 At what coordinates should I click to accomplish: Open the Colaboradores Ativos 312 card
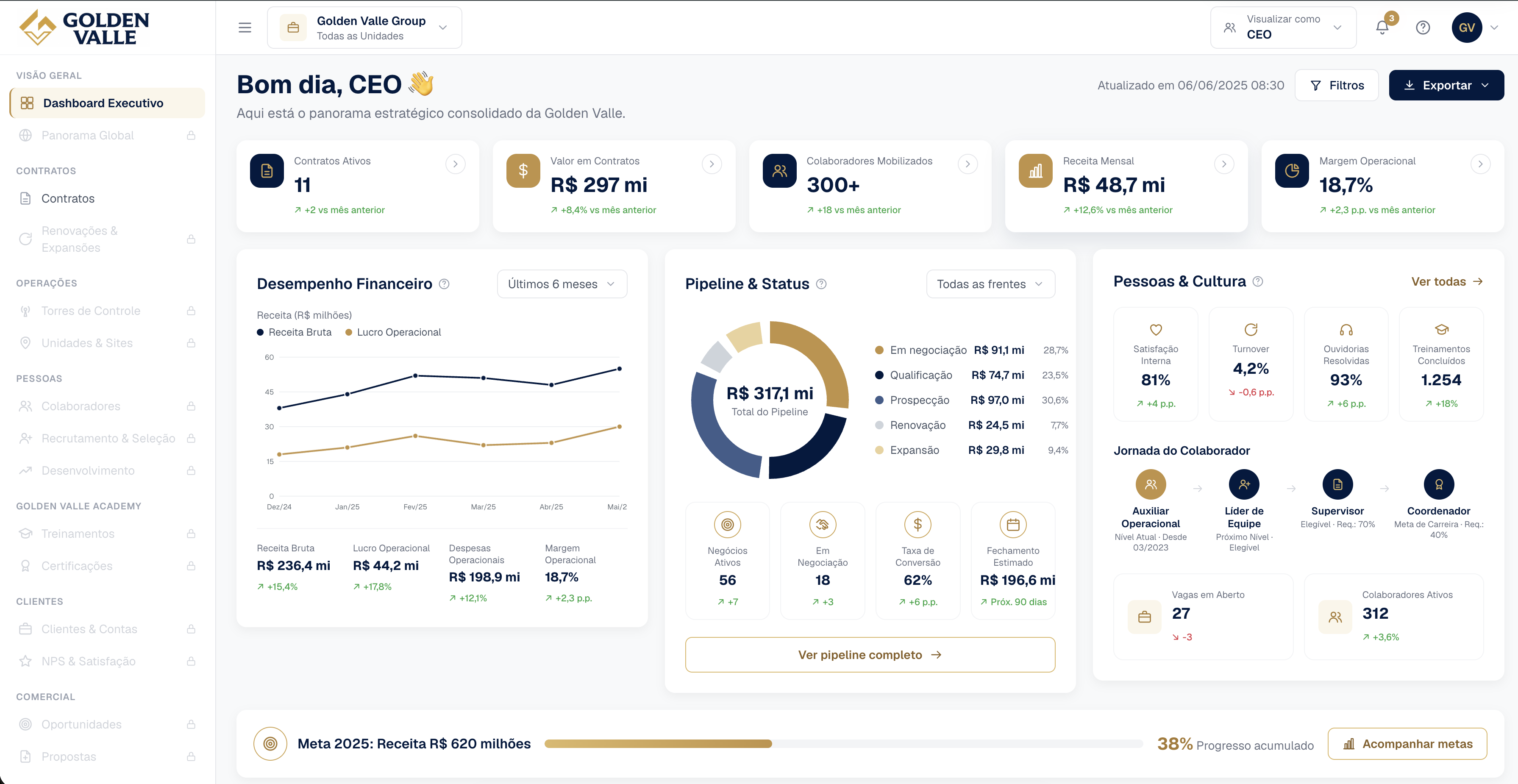point(1394,617)
